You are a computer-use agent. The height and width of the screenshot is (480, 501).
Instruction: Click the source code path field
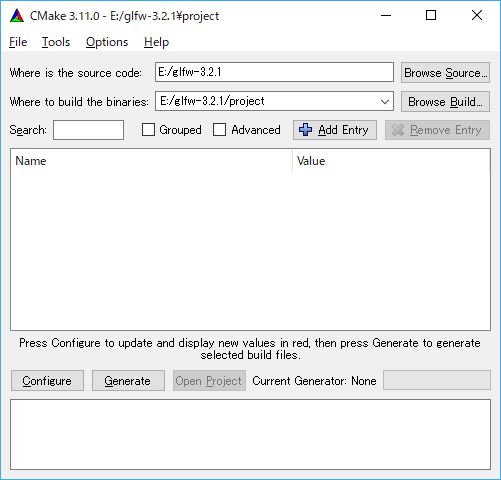tap(274, 72)
